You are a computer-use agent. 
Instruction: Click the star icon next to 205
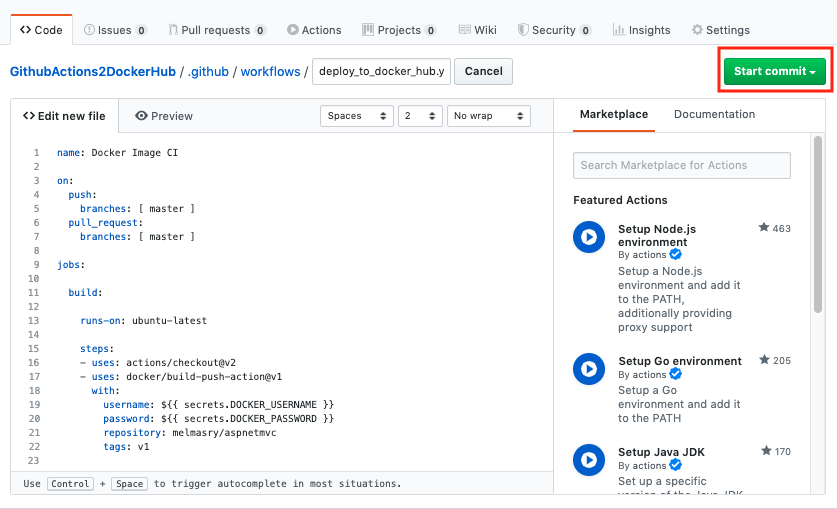pyautogui.click(x=764, y=360)
